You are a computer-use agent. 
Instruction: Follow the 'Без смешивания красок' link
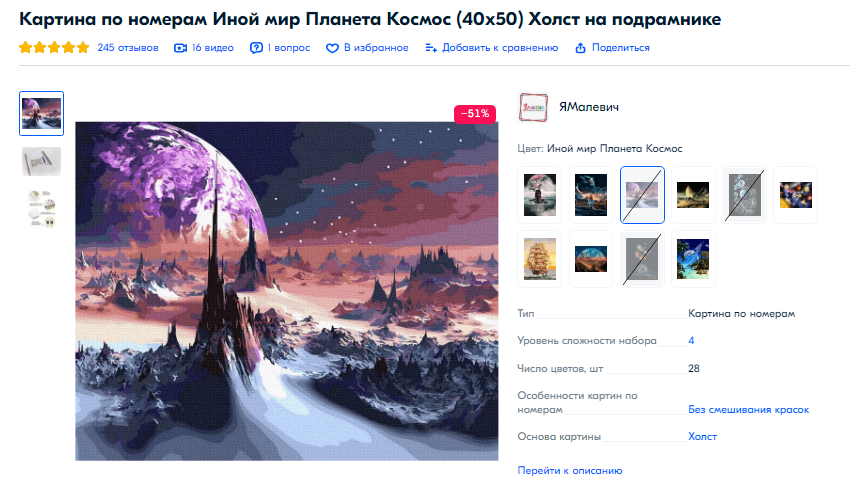coord(748,410)
